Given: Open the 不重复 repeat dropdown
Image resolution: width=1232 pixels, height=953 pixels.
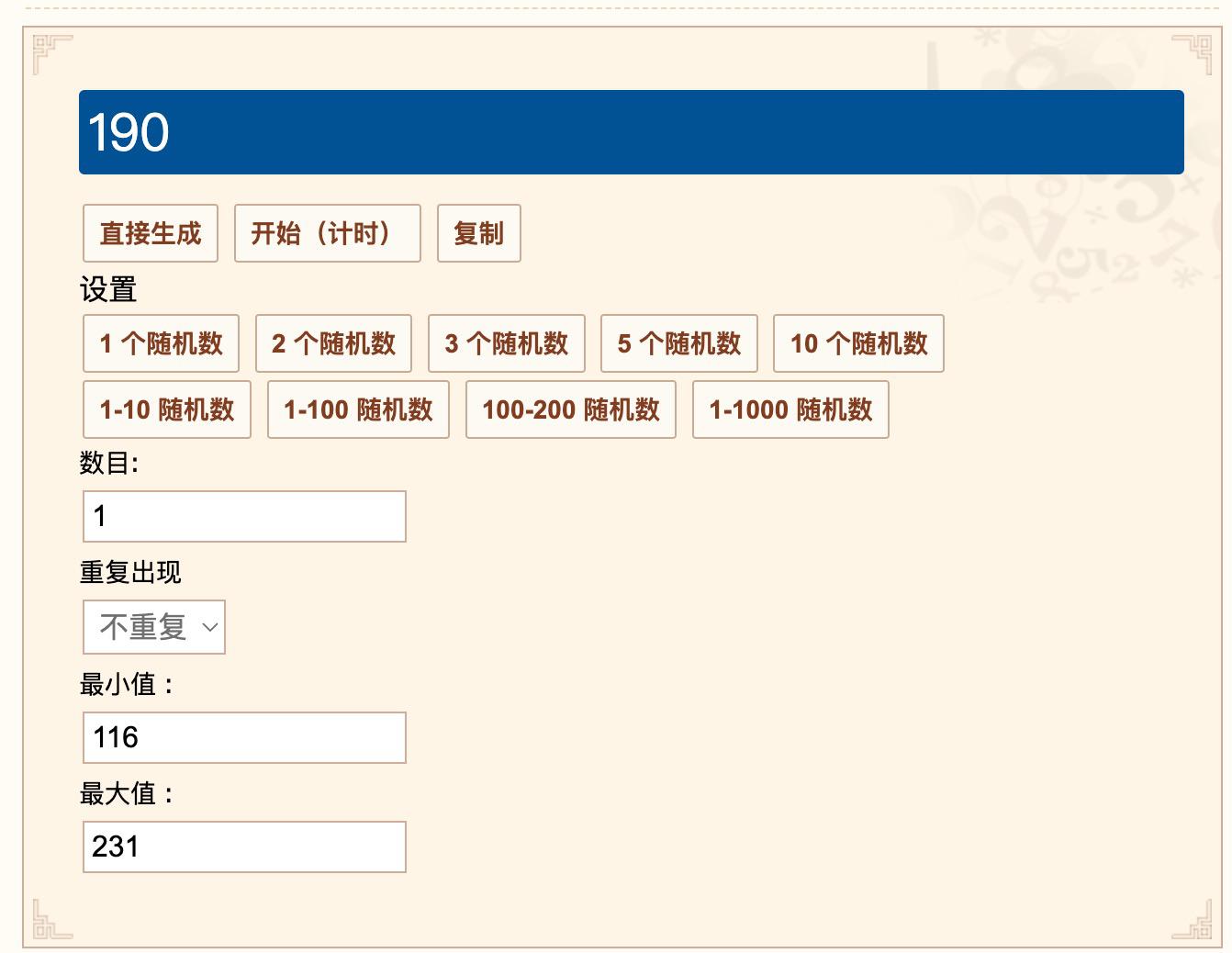Looking at the screenshot, I should pyautogui.click(x=154, y=627).
